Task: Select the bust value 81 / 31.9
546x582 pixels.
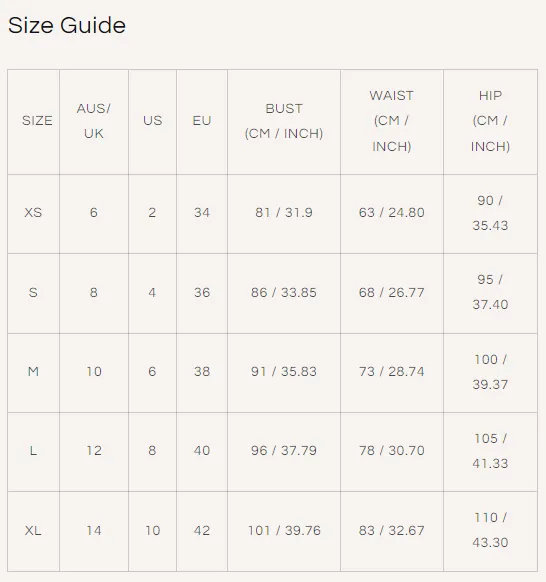Action: click(x=284, y=213)
